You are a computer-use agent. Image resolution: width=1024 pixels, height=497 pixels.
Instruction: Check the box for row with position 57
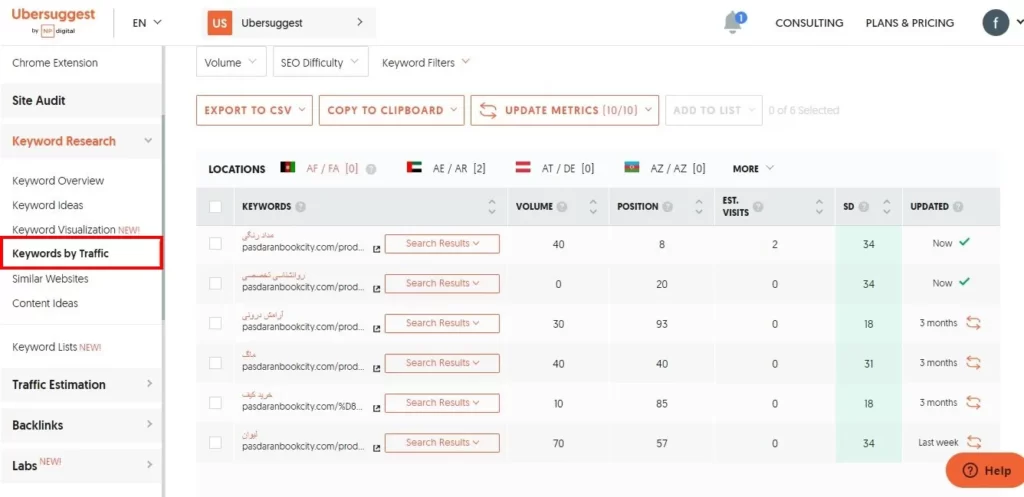pos(216,443)
